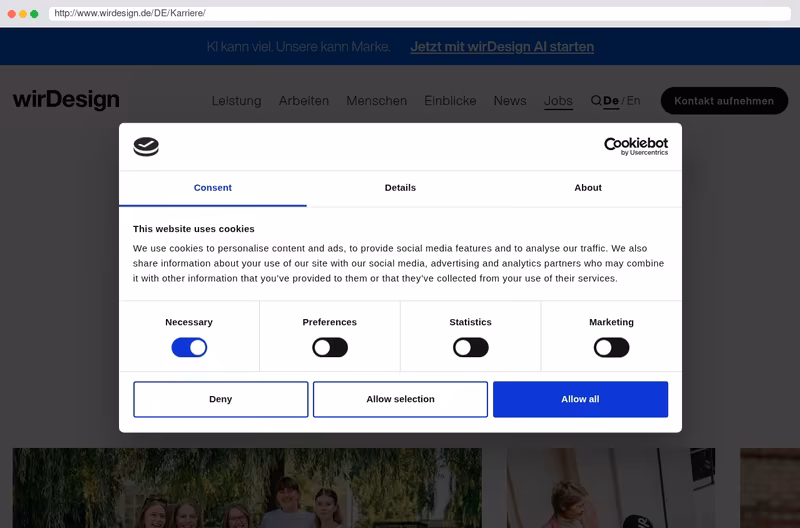
Task: Click the 'KI kann viel. Unsere kann Marke.' text
Action: coord(298,46)
